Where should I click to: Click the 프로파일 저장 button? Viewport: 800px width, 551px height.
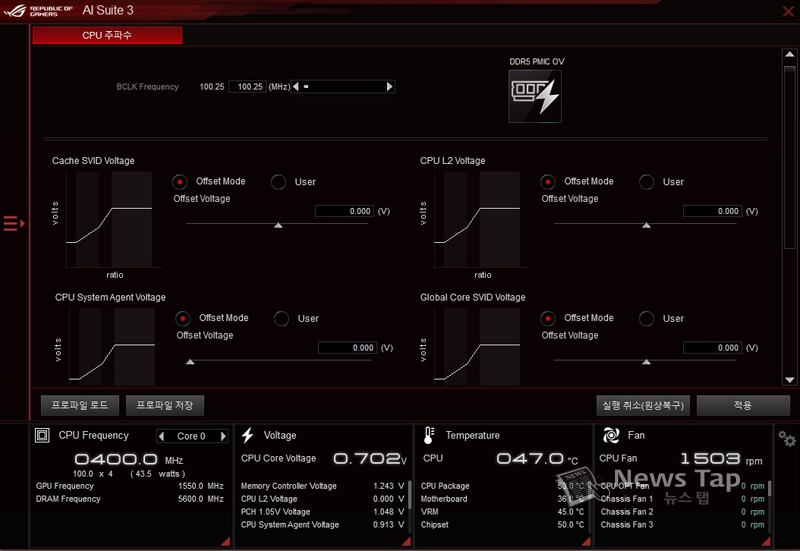[x=165, y=405]
